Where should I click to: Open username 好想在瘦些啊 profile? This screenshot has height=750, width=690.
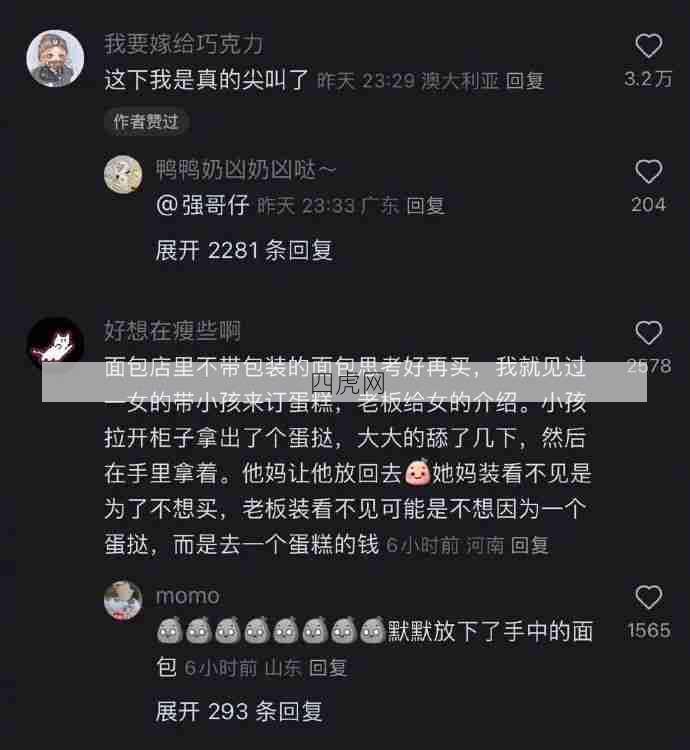[172, 331]
